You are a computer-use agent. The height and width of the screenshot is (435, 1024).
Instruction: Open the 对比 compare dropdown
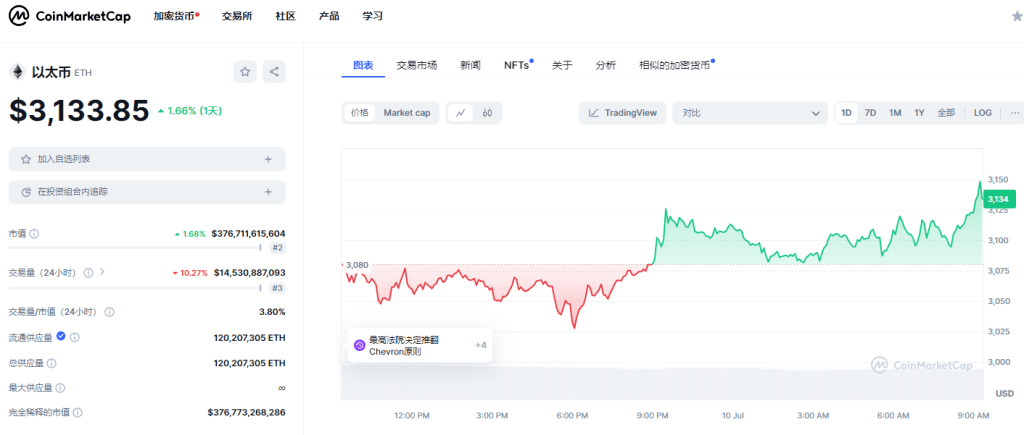pyautogui.click(x=749, y=113)
